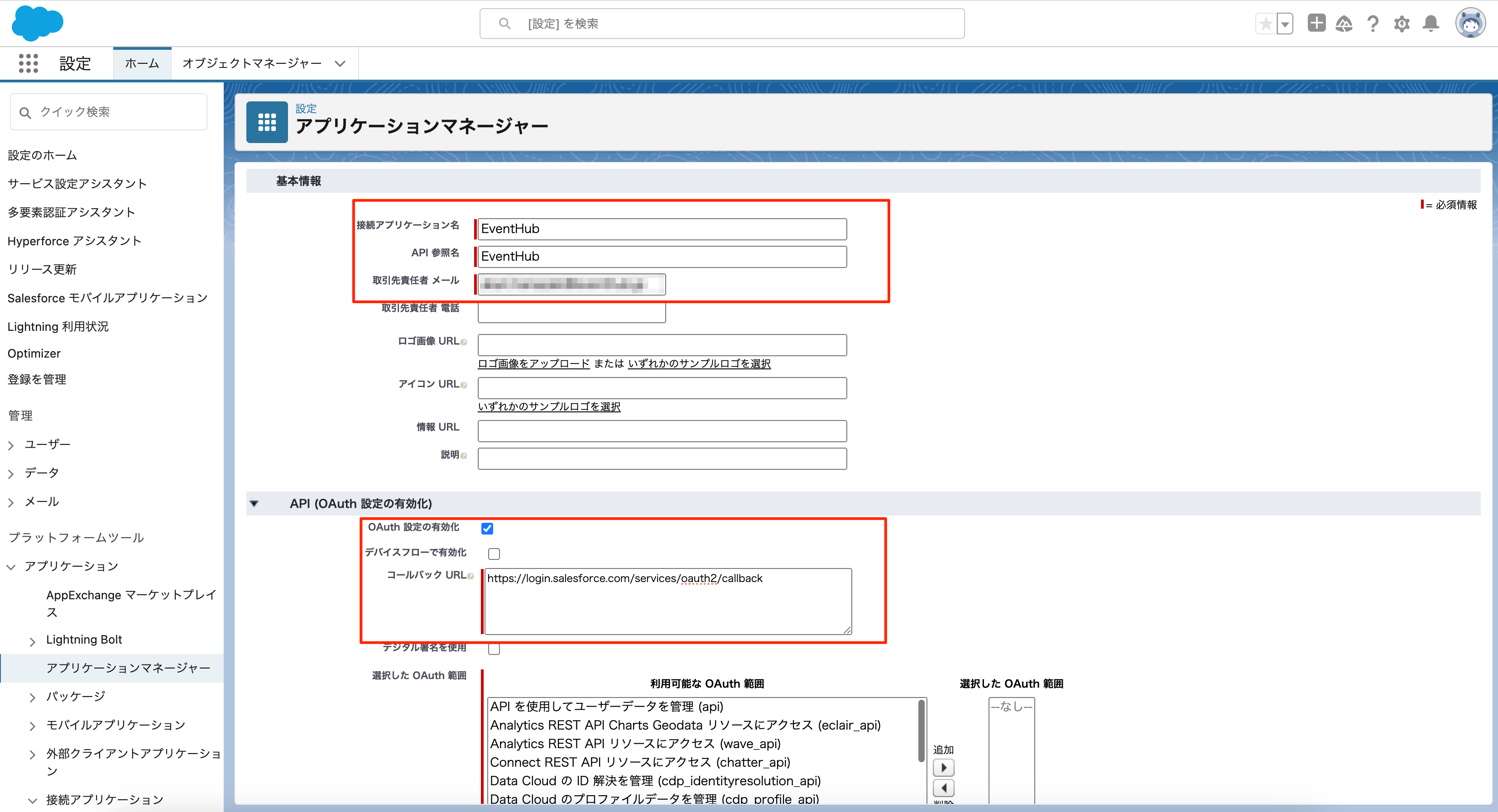The height and width of the screenshot is (812, 1498).
Task: Click the quick find magnifier icon
Action: tap(25, 112)
